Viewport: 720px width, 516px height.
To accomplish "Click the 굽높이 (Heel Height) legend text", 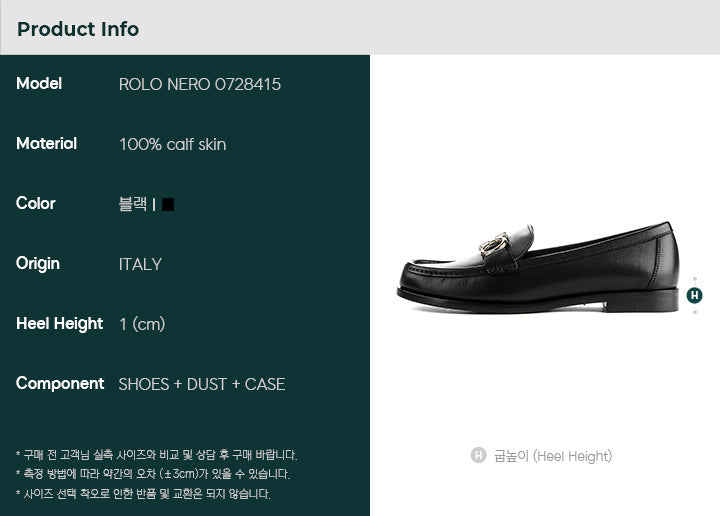I will tap(553, 456).
